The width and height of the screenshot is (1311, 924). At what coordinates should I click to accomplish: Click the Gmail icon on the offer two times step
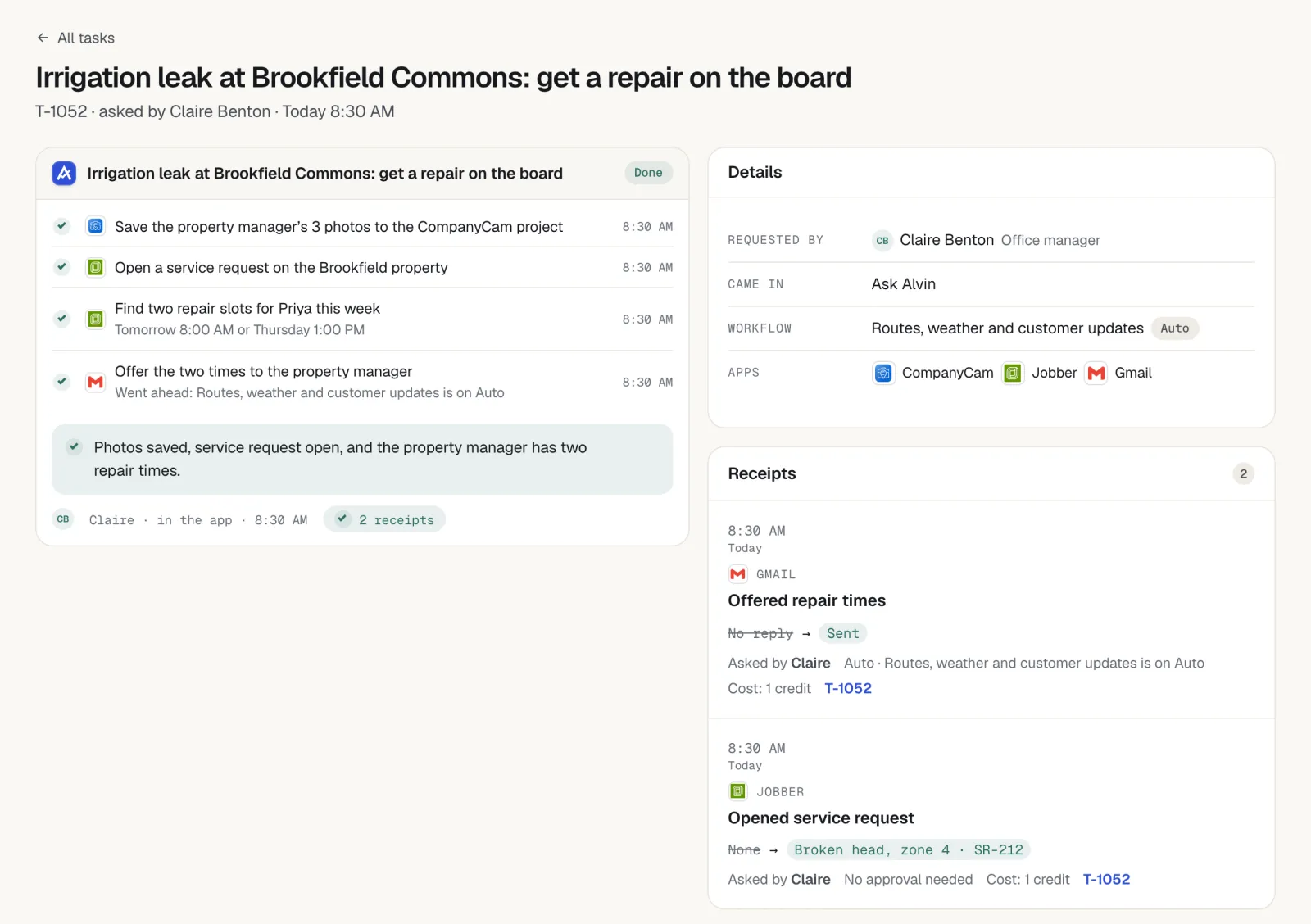pos(96,382)
